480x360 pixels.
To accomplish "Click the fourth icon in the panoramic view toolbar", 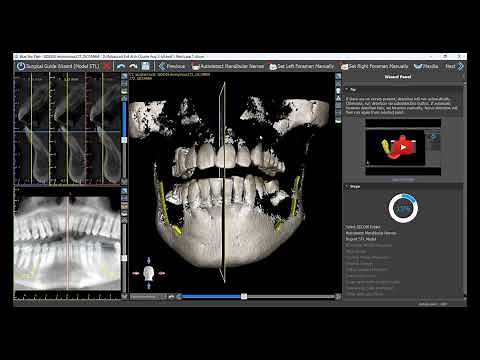I will 124,213.
